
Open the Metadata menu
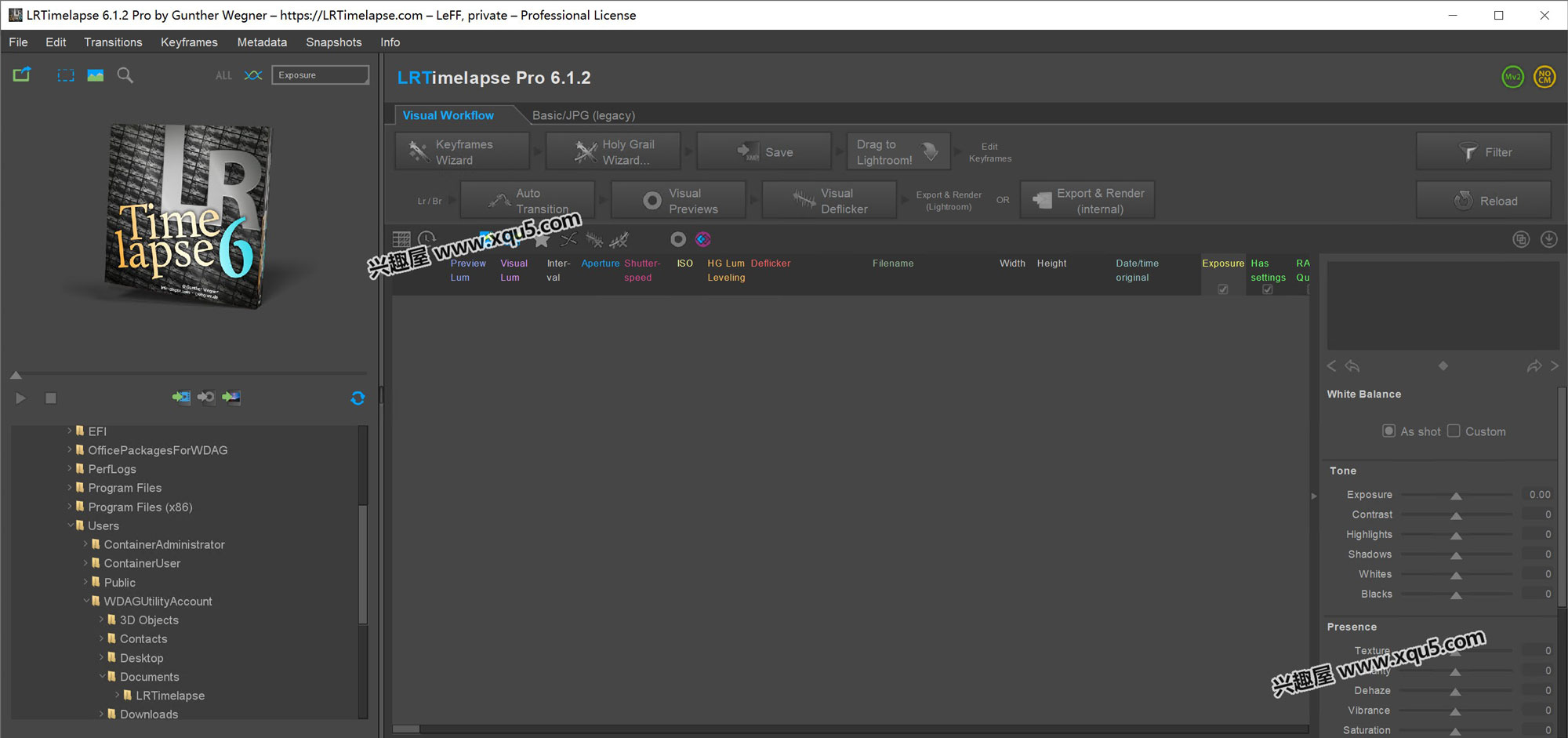point(262,42)
